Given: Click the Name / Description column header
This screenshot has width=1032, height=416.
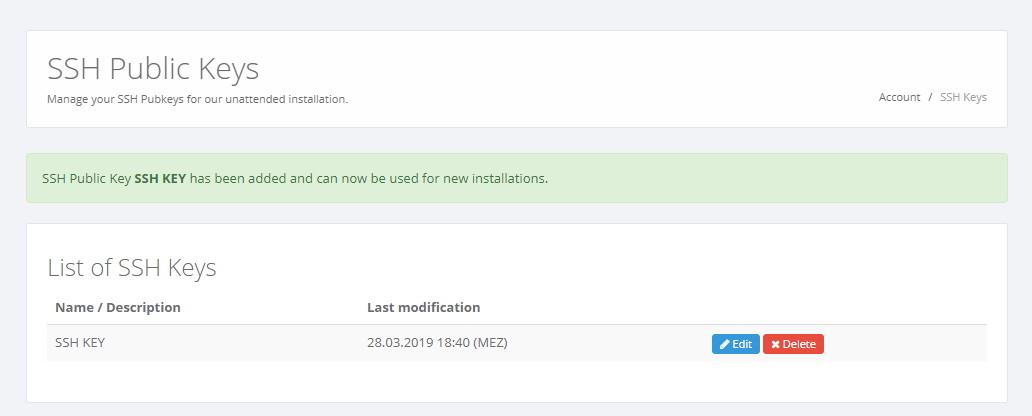Looking at the screenshot, I should (118, 307).
